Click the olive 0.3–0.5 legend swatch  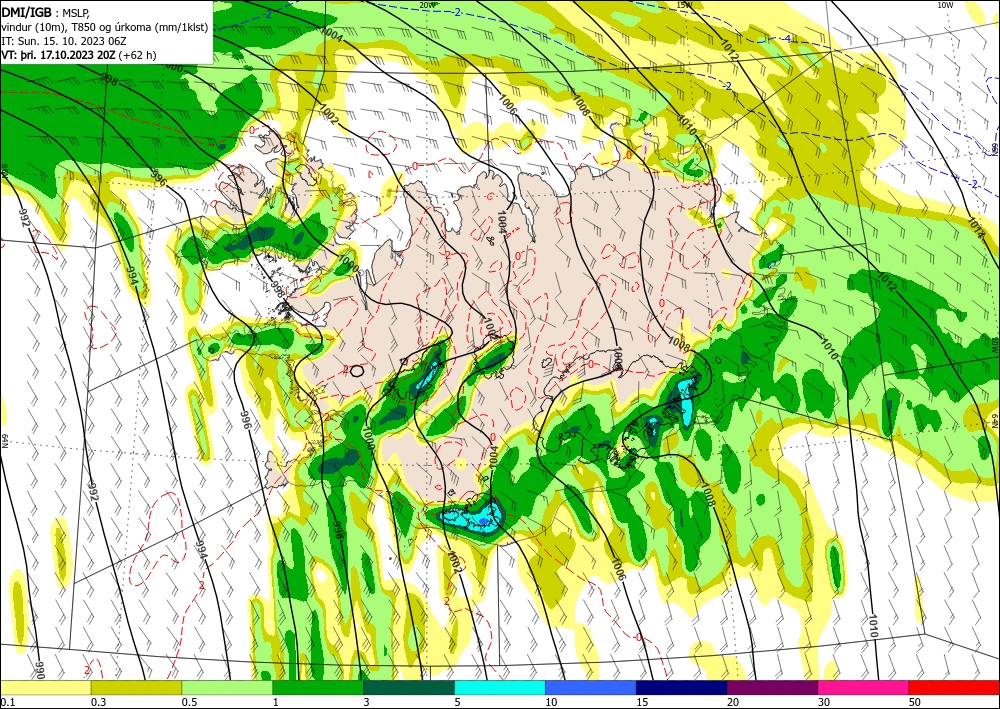pos(136,687)
